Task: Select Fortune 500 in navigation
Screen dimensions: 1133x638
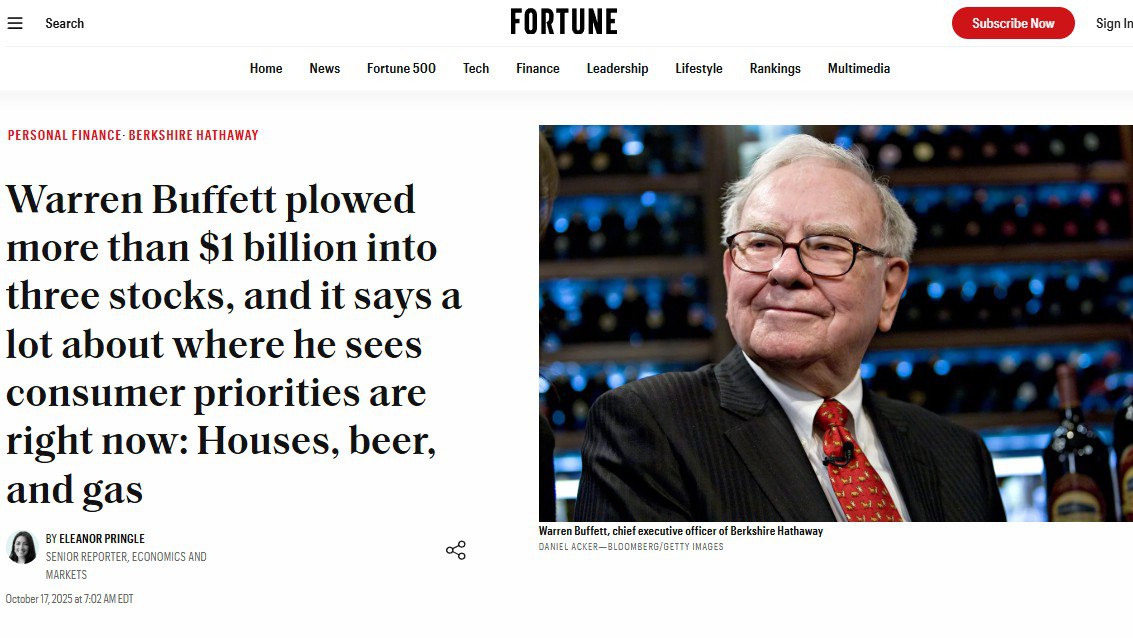Action: click(x=401, y=69)
